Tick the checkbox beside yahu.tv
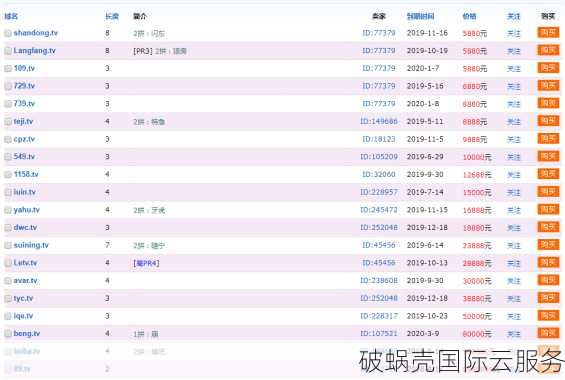Image resolution: width=565 pixels, height=380 pixels. tap(8, 210)
